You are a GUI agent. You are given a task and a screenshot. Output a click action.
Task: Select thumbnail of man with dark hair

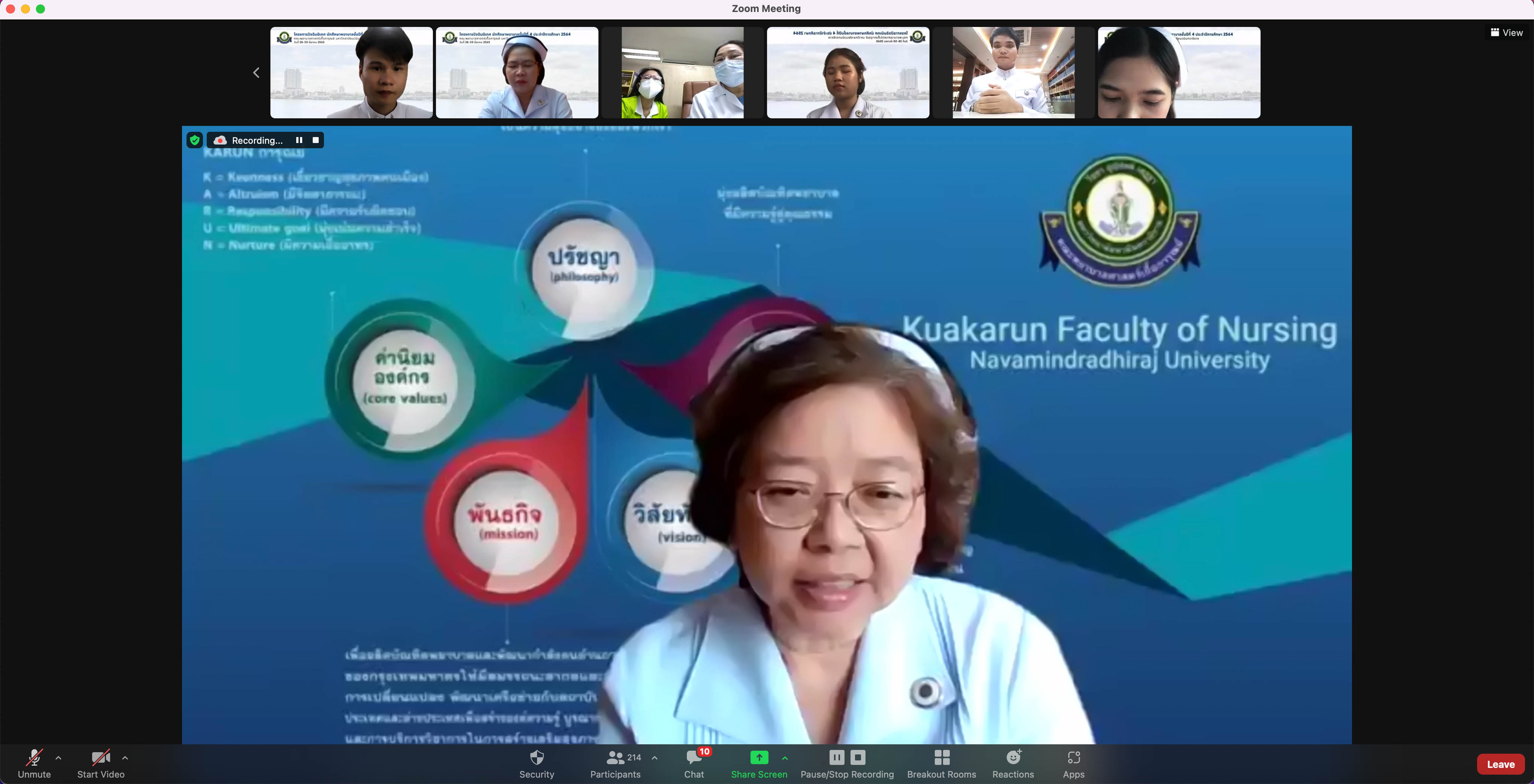point(351,73)
